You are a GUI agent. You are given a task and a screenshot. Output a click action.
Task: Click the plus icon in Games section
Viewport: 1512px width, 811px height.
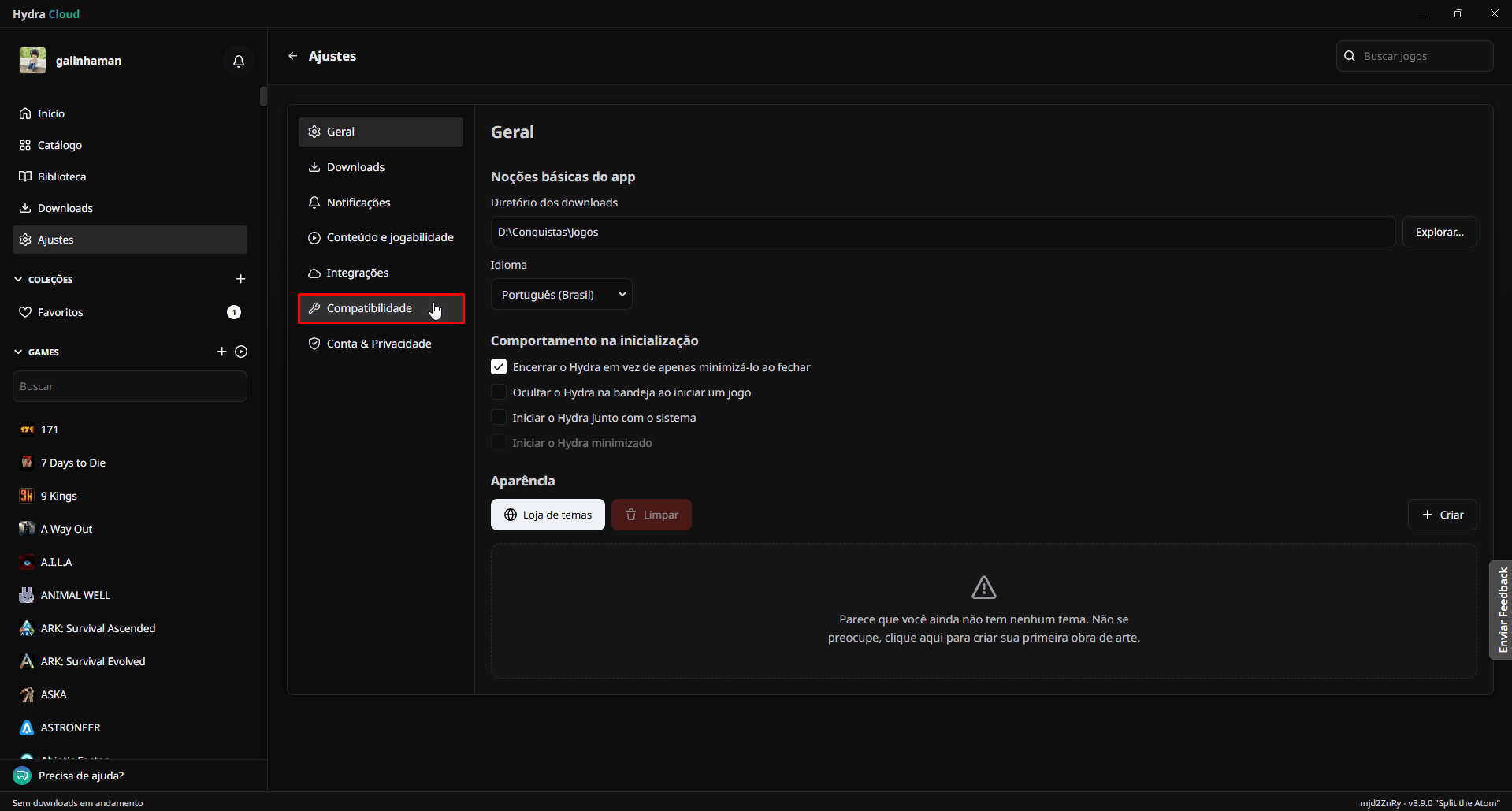point(221,352)
